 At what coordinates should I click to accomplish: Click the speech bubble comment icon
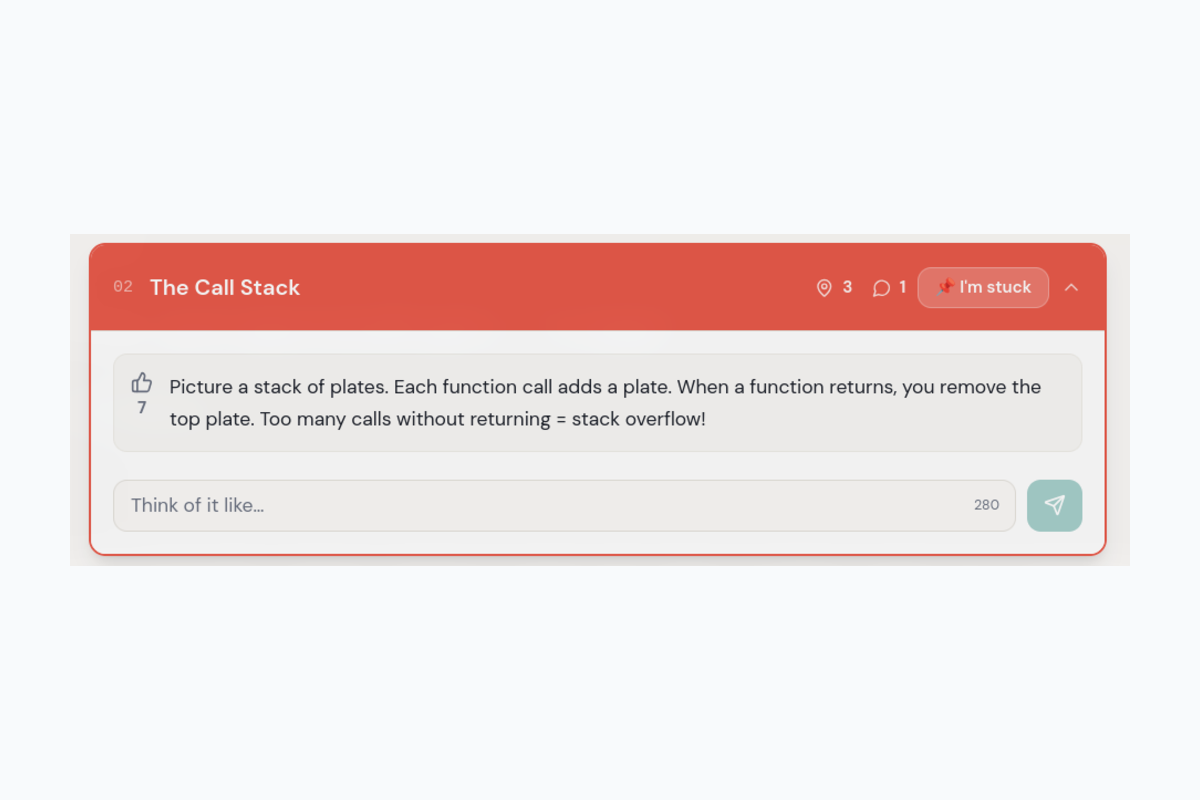point(881,288)
